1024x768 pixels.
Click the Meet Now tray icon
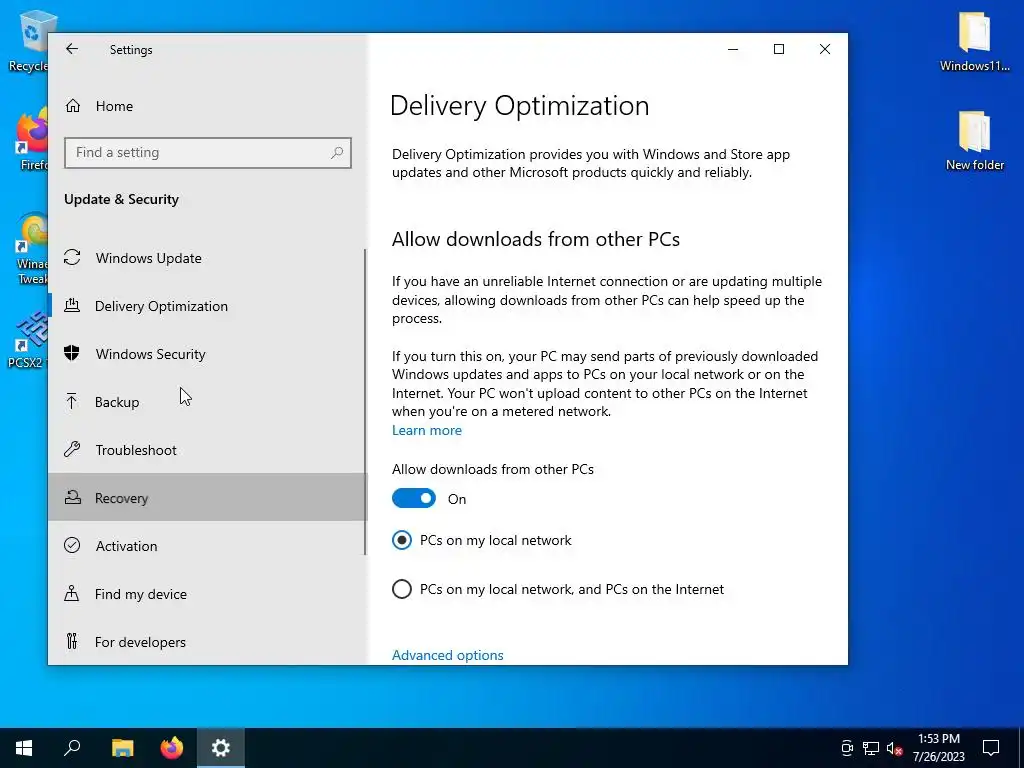pyautogui.click(x=847, y=748)
